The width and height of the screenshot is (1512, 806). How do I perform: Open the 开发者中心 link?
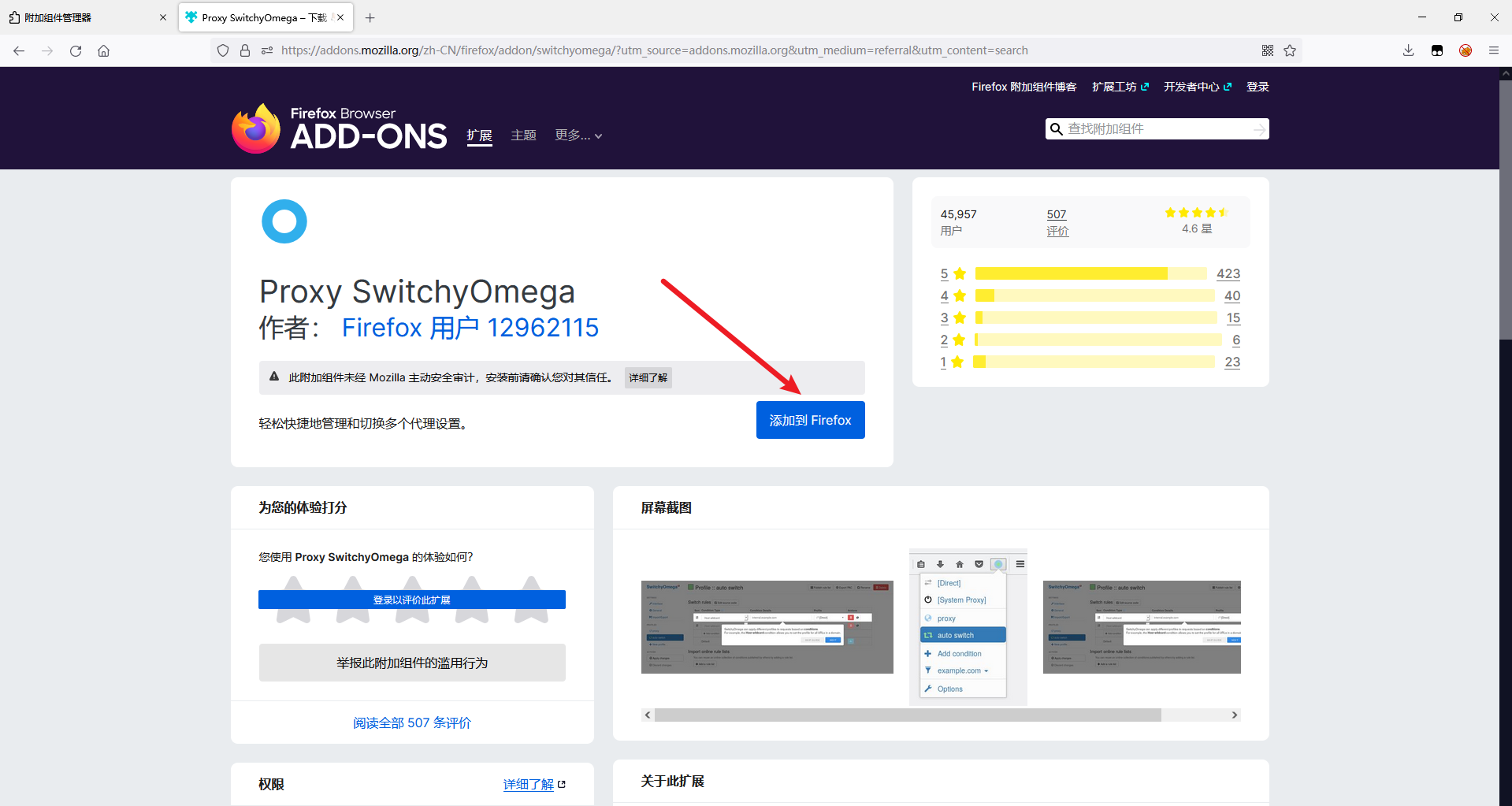(x=1198, y=87)
